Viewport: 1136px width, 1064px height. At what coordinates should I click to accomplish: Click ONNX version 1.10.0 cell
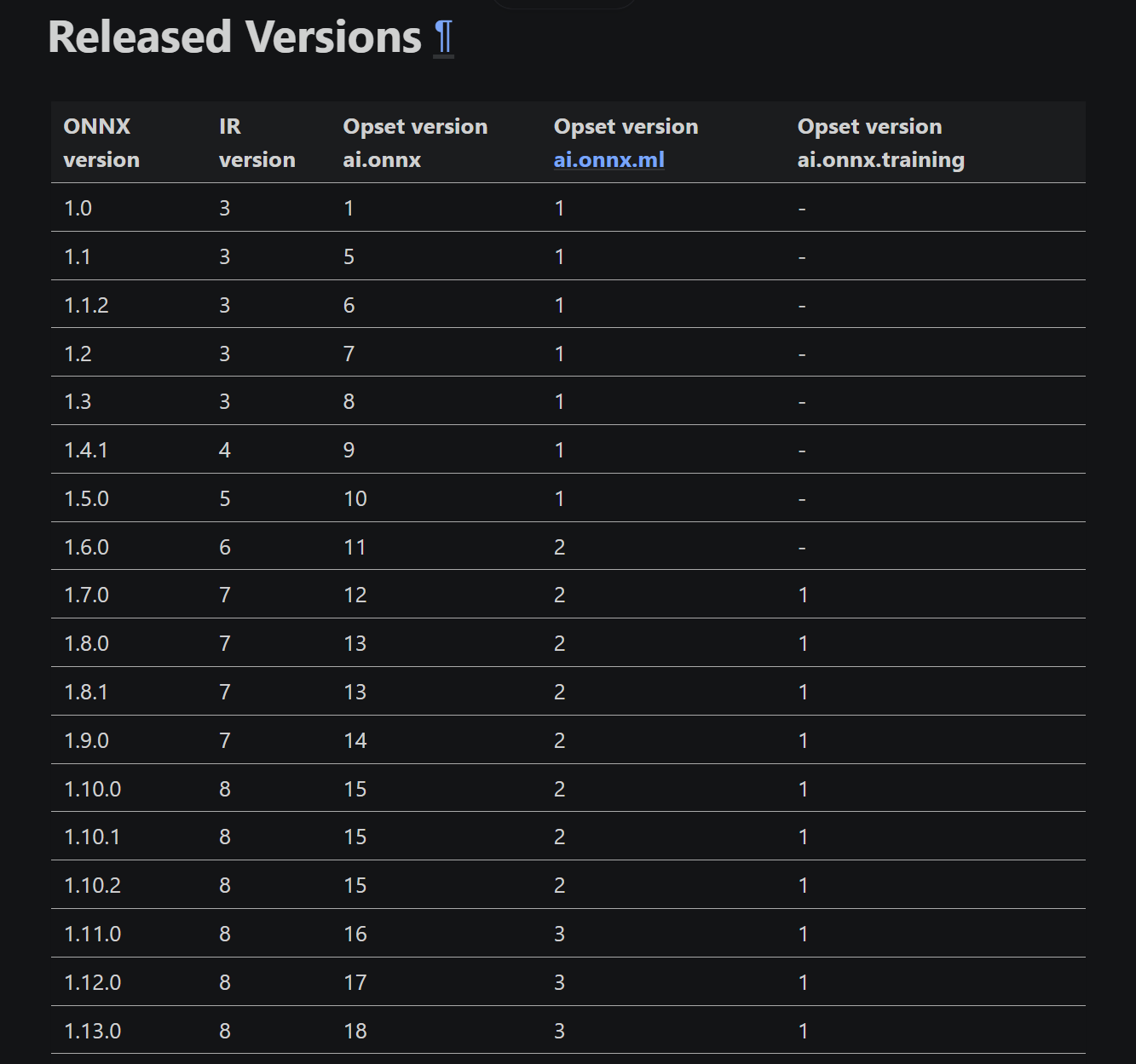click(x=93, y=789)
